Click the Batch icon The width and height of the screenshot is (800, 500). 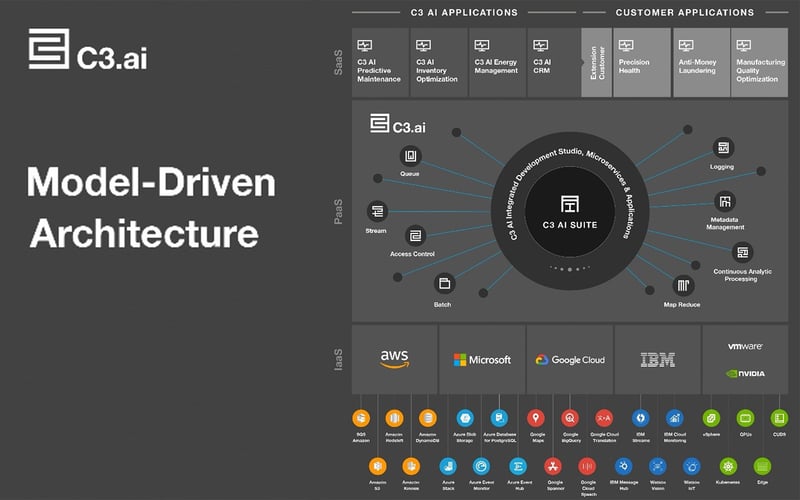pyautogui.click(x=444, y=283)
